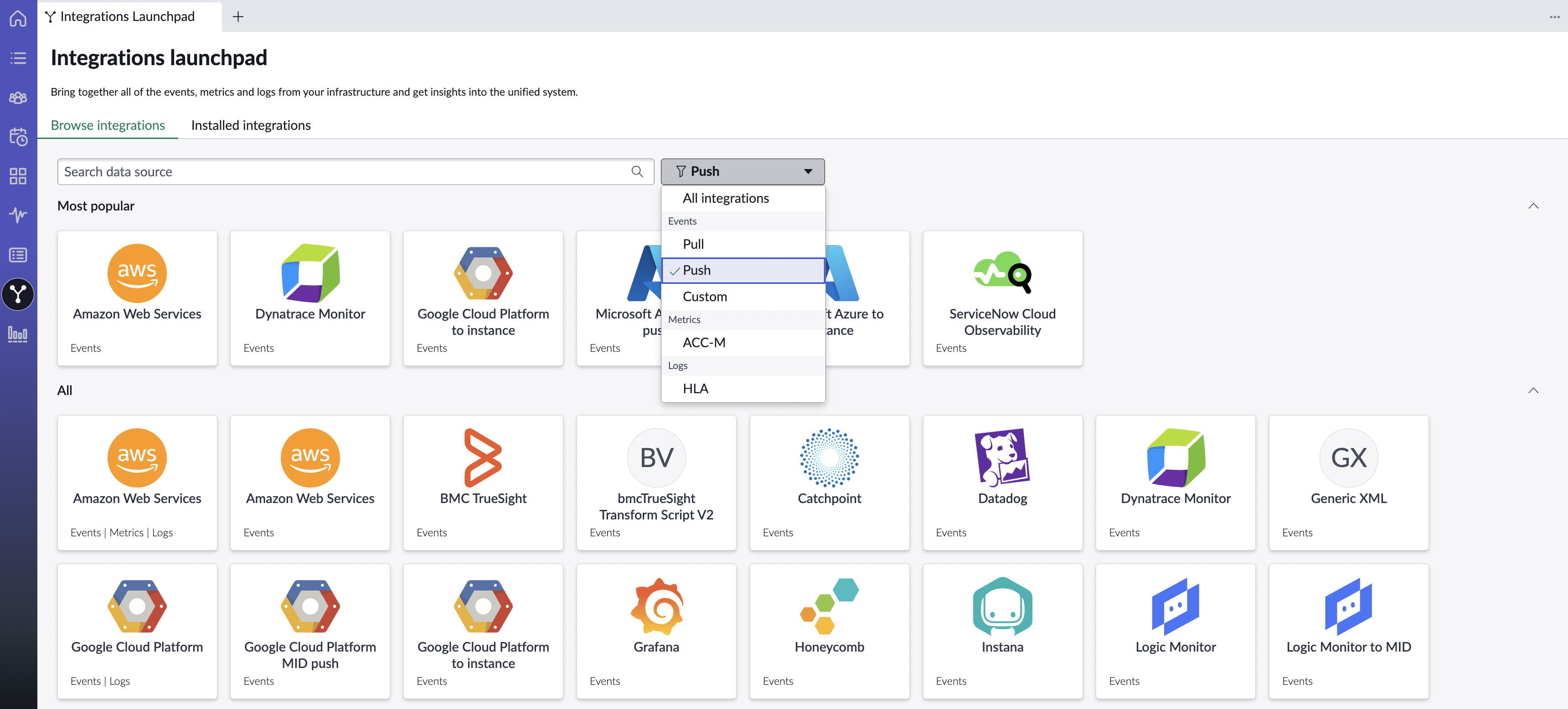Viewport: 1568px width, 709px height.
Task: Click the Honeycomb logo
Action: pos(829,606)
